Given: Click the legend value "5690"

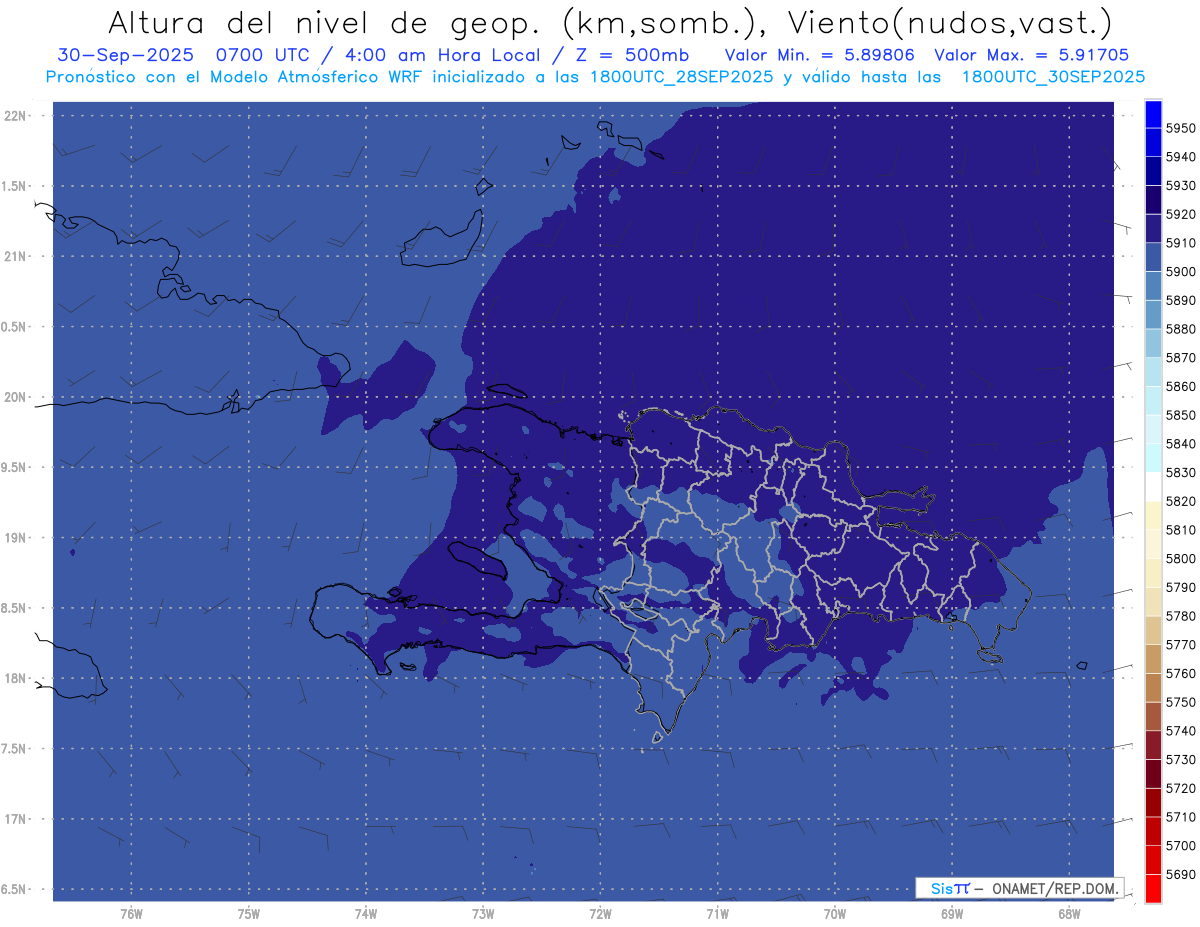Looking at the screenshot, I should point(1180,874).
